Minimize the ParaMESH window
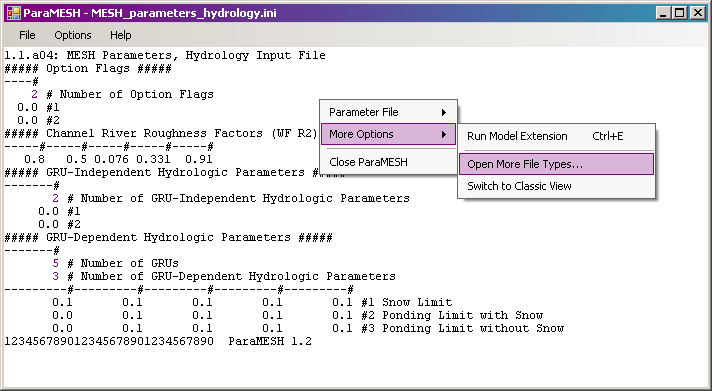Viewport: 712px width, 391px height. pos(663,13)
